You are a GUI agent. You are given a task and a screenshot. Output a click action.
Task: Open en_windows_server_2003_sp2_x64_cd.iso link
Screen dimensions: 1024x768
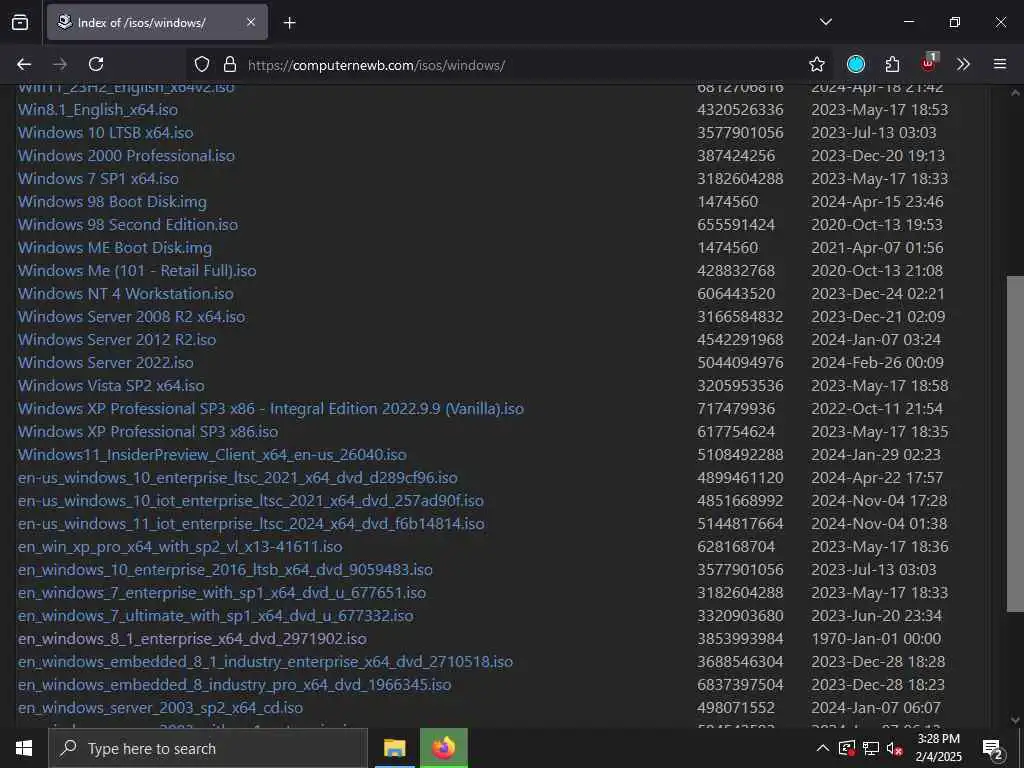pyautogui.click(x=161, y=707)
